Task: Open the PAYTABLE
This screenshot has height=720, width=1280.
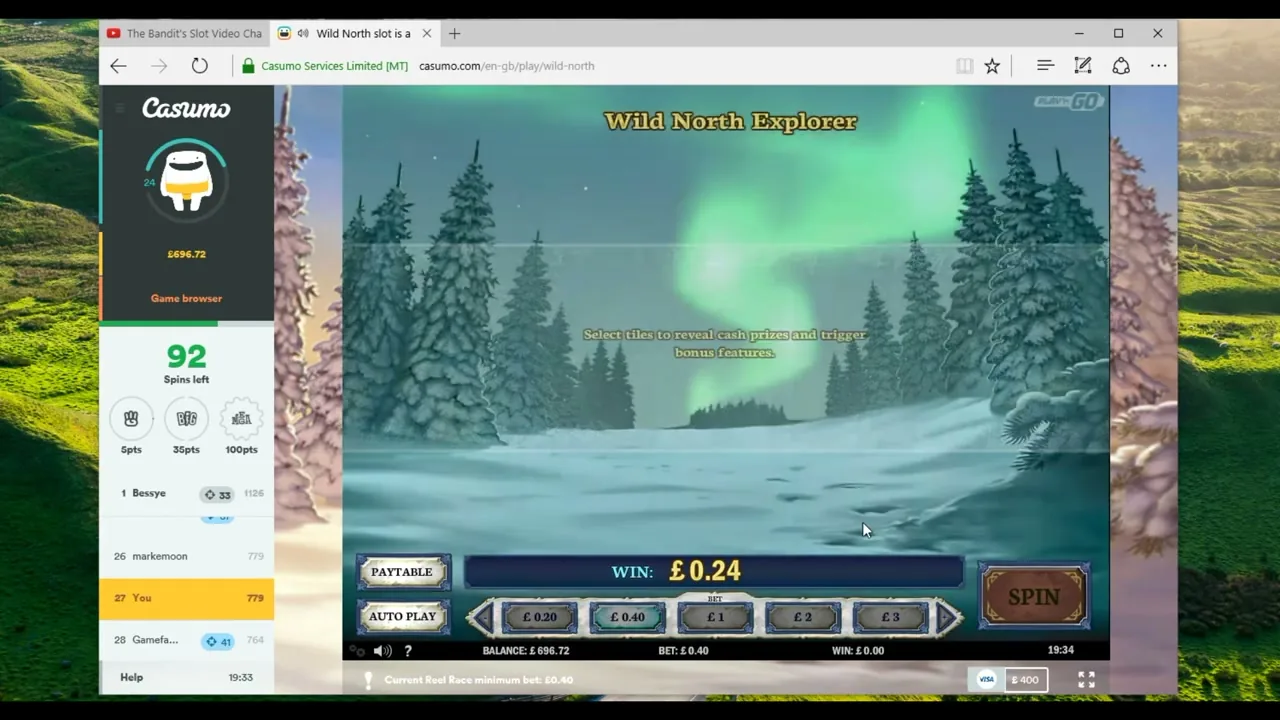Action: pos(403,572)
